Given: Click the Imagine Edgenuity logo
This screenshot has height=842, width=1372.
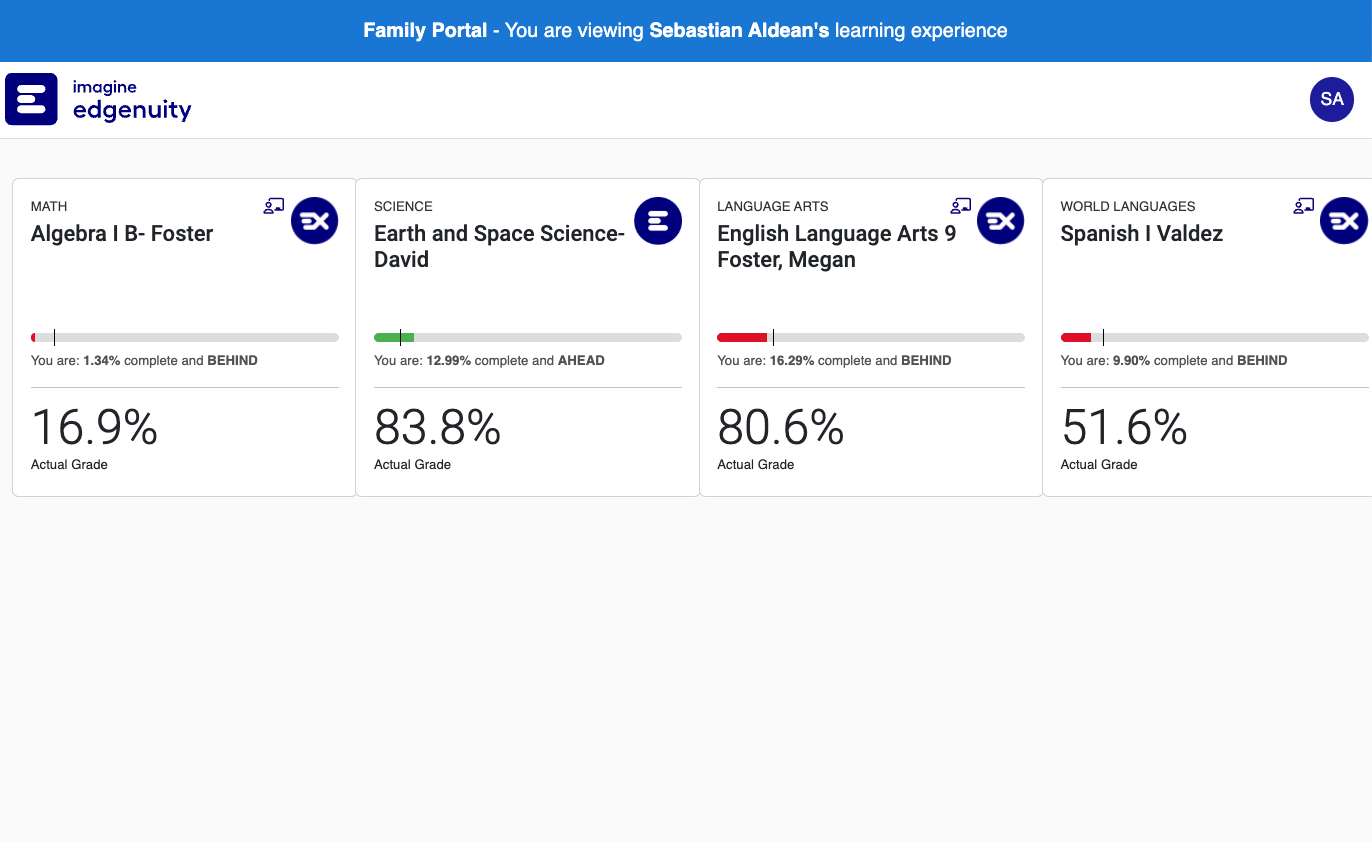Looking at the screenshot, I should pos(97,99).
